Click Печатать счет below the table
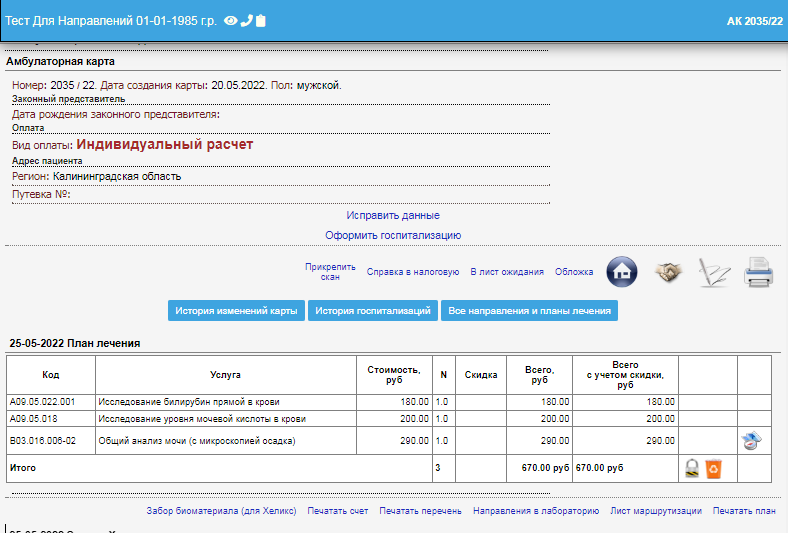Image resolution: width=788 pixels, height=533 pixels. pyautogui.click(x=337, y=511)
